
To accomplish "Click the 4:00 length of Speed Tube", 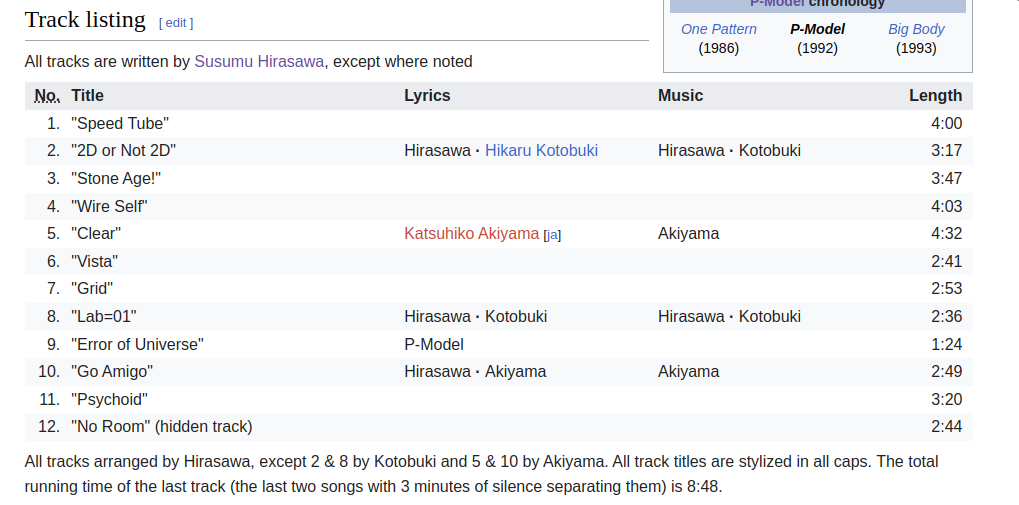I will tap(946, 123).
